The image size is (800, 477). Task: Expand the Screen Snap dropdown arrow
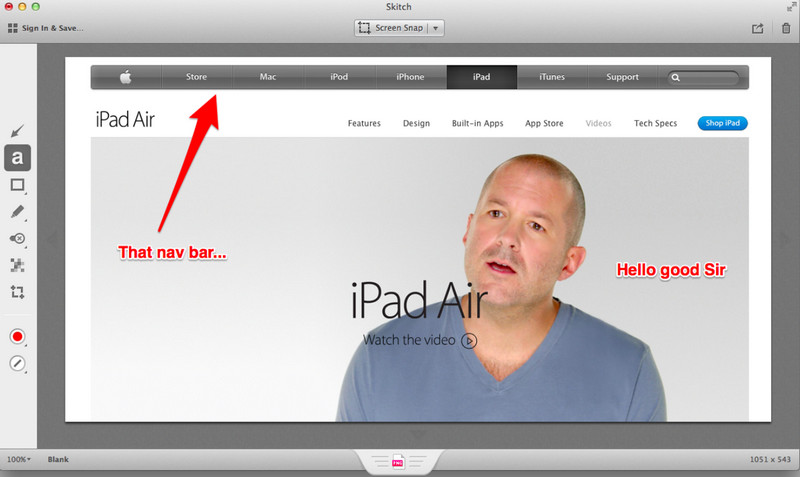pyautogui.click(x=437, y=28)
